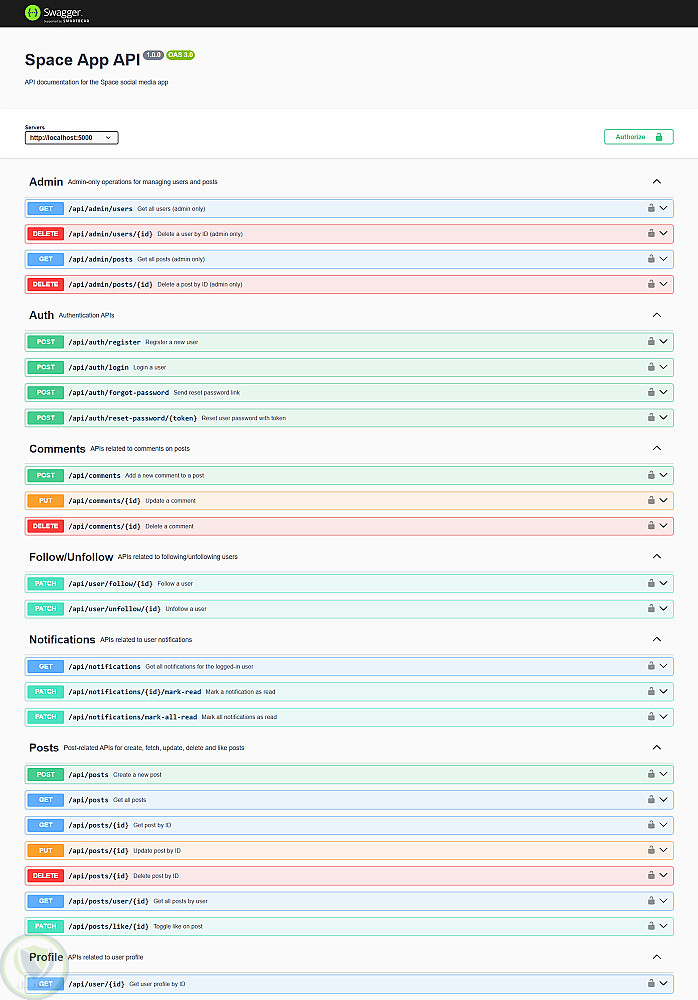The image size is (698, 1000).
Task: Click lock icon on POST /api/comments row
Action: point(650,476)
